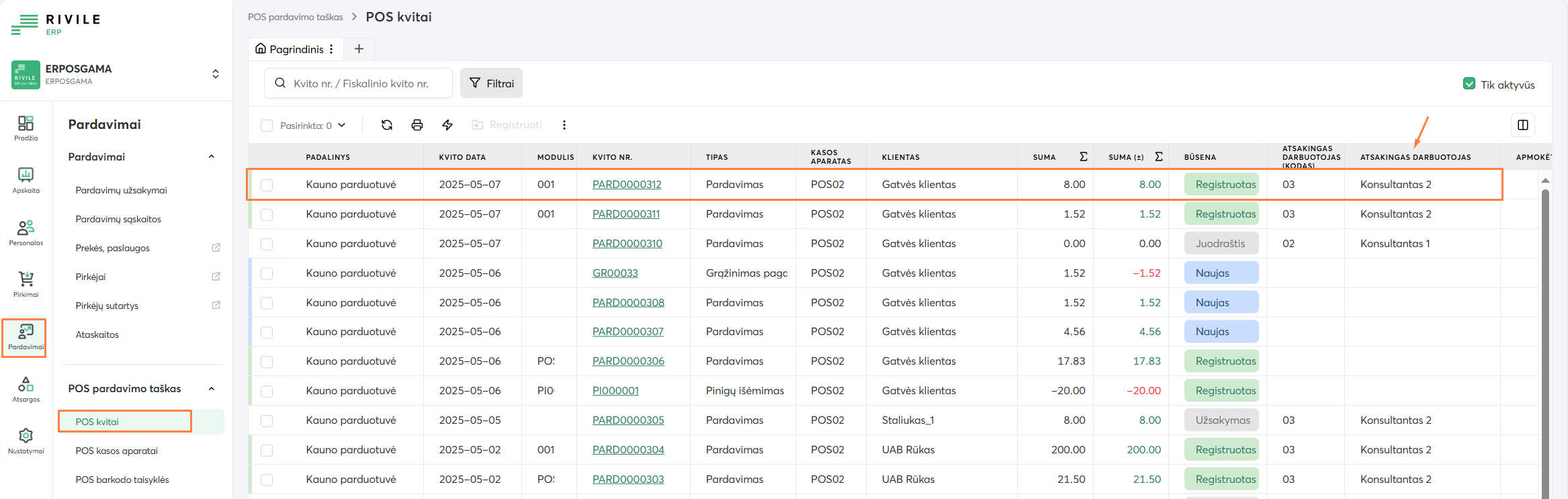Open Pardavimų sąskaitos menu item

(118, 219)
